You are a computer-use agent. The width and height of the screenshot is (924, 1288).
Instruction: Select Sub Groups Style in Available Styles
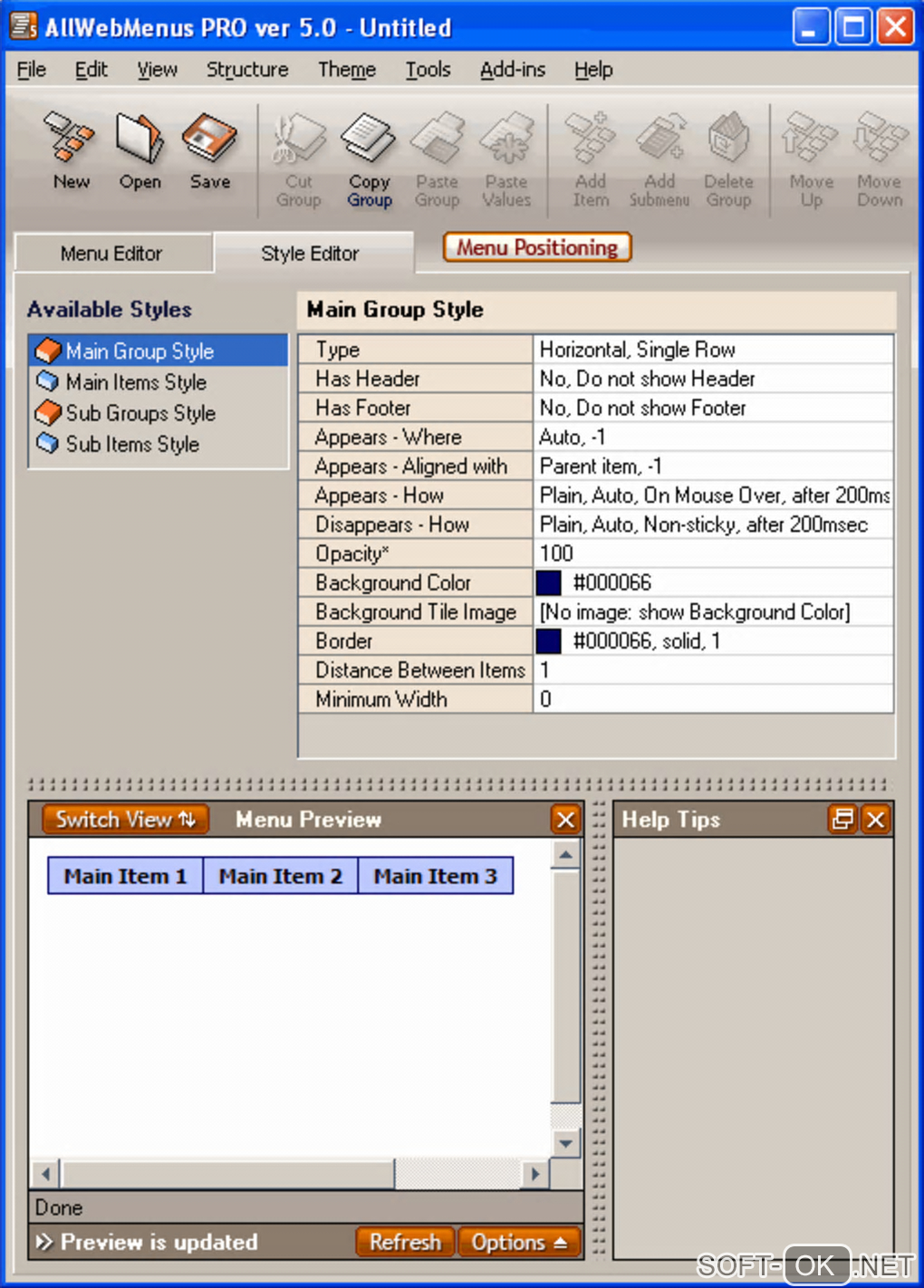(x=159, y=413)
